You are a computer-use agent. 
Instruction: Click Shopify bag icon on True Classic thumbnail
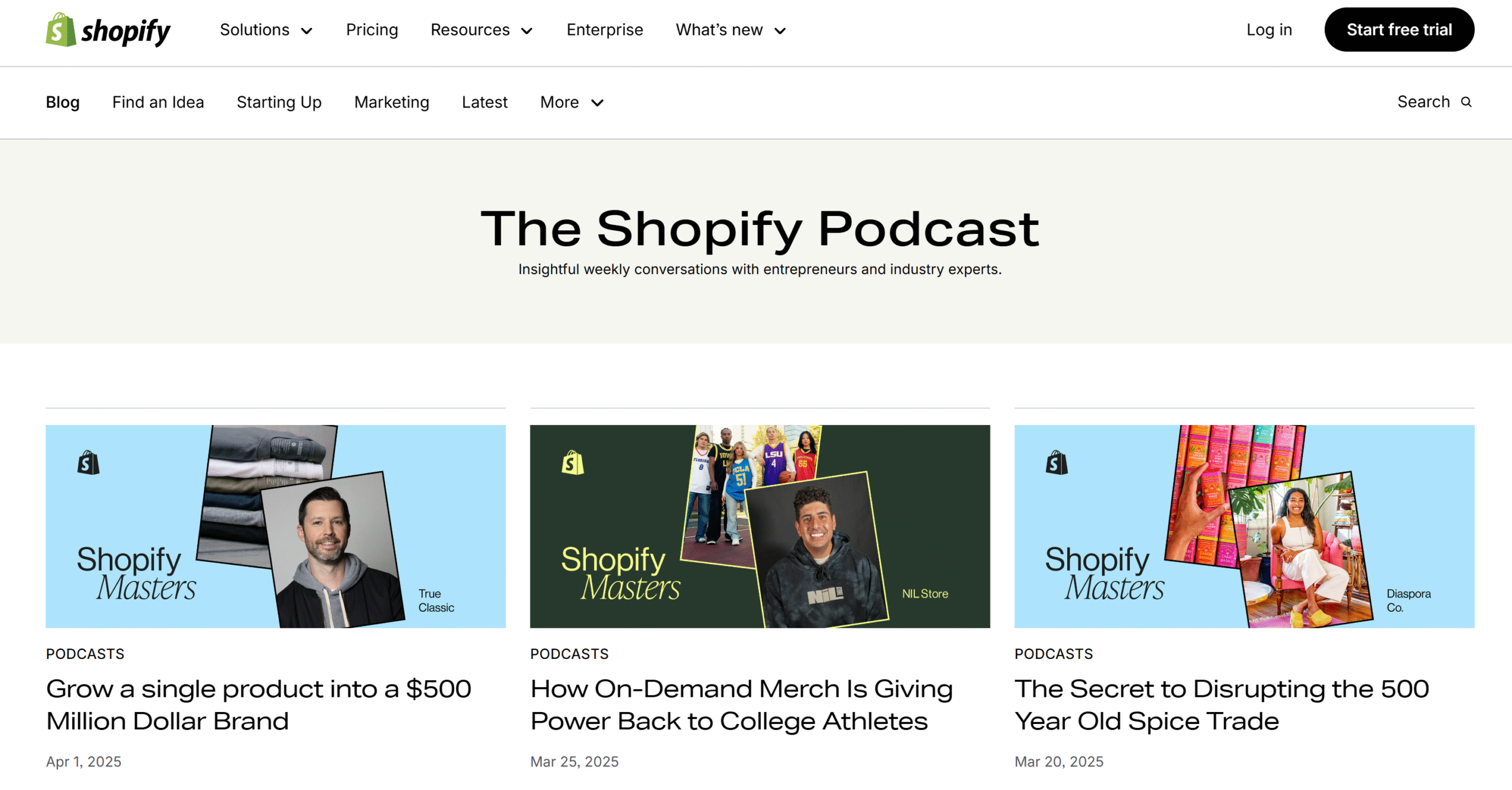pos(89,462)
